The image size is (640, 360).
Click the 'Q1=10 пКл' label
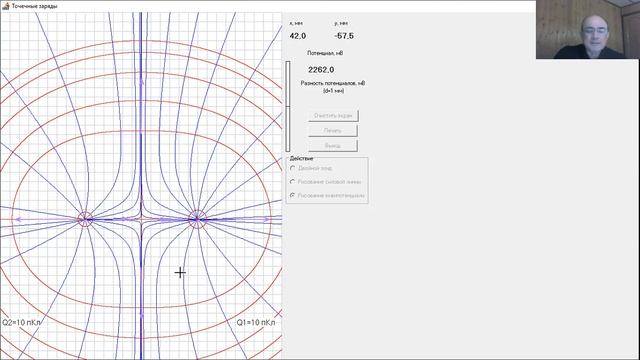(x=256, y=322)
